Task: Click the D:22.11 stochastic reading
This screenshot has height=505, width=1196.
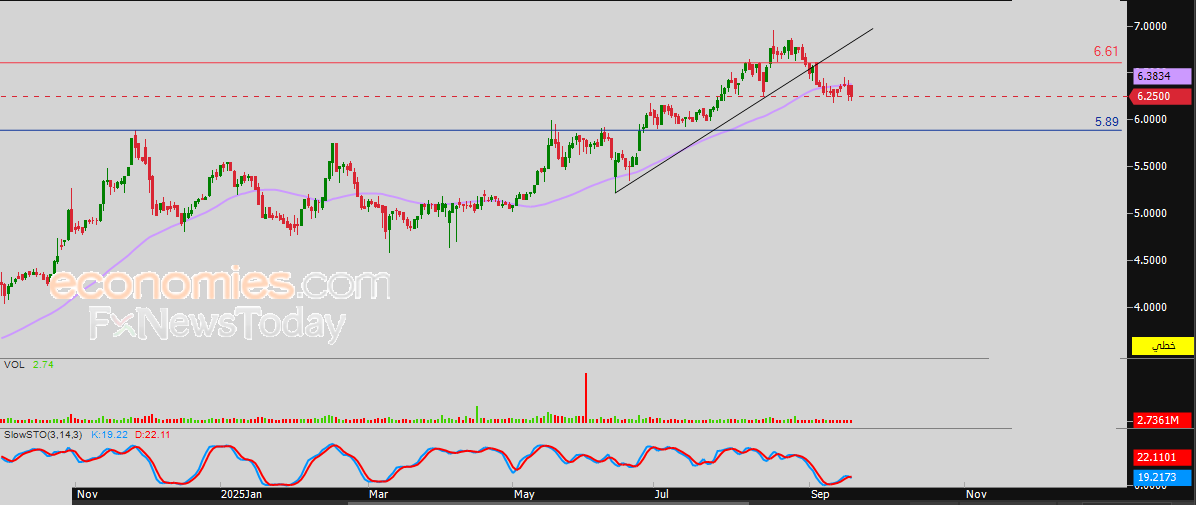Action: (x=152, y=434)
